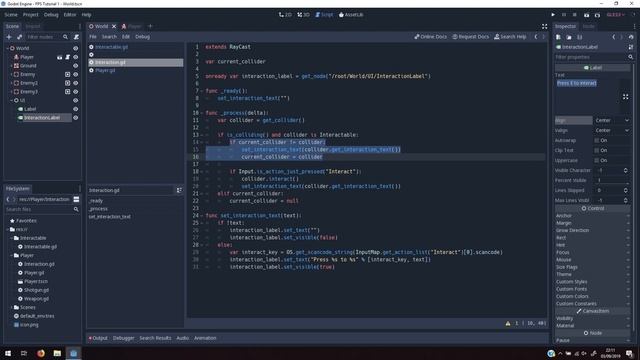Play custom scene icon
This screenshot has width=640, height=360.
pos(597,15)
